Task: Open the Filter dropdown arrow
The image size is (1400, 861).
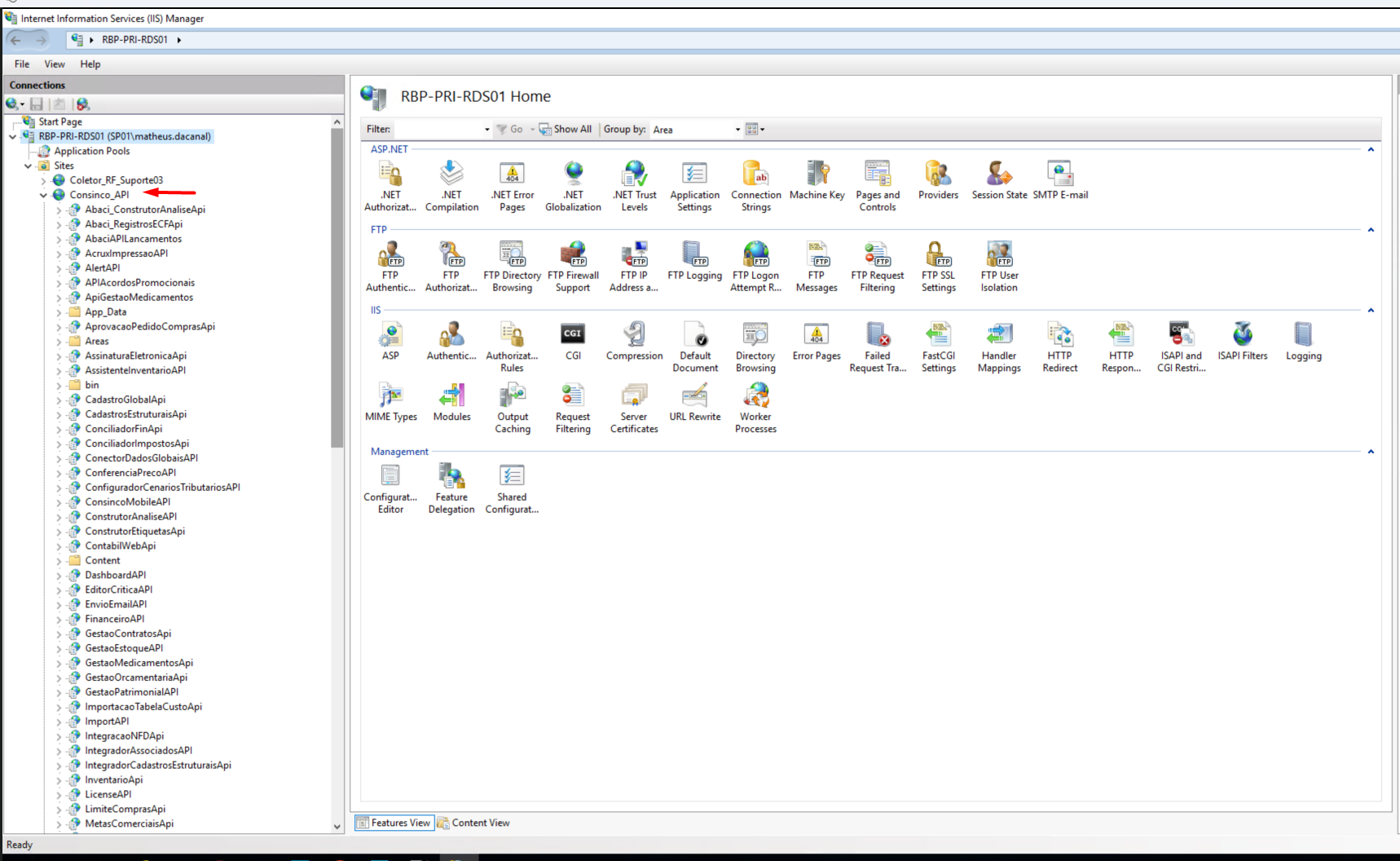Action: tap(487, 130)
